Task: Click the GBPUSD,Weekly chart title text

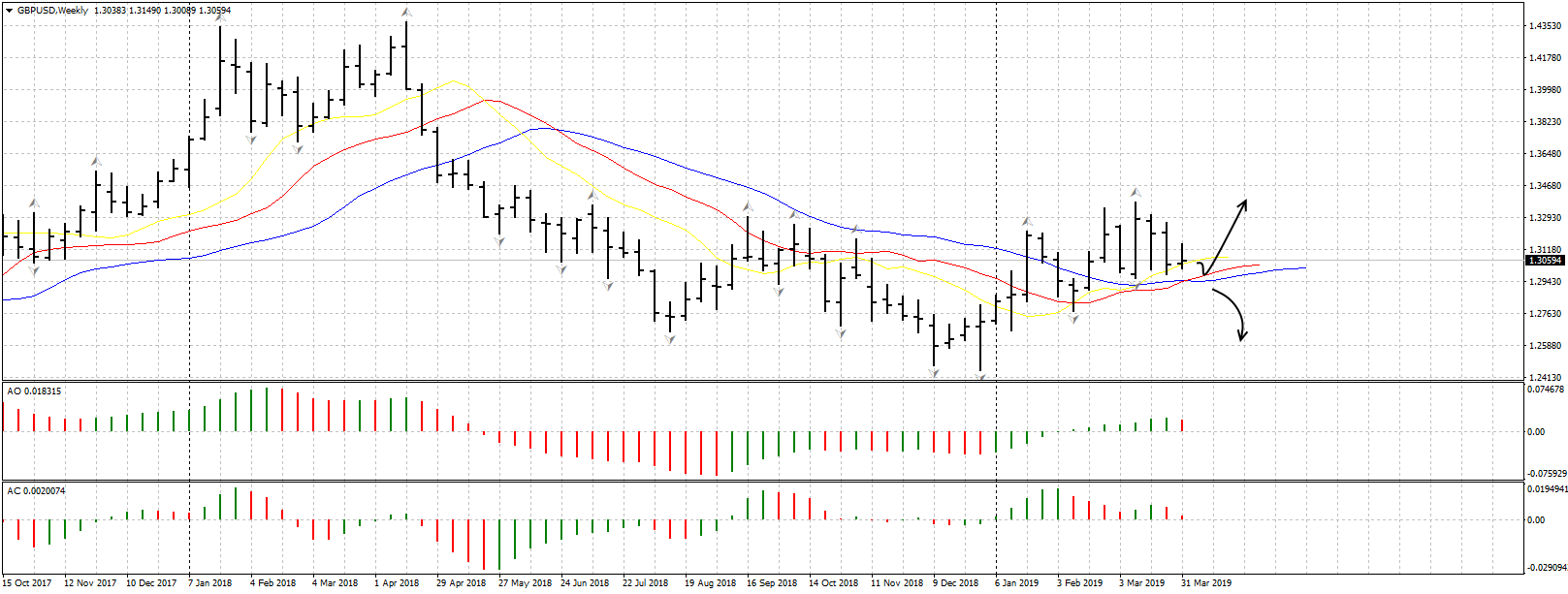Action: click(x=52, y=11)
